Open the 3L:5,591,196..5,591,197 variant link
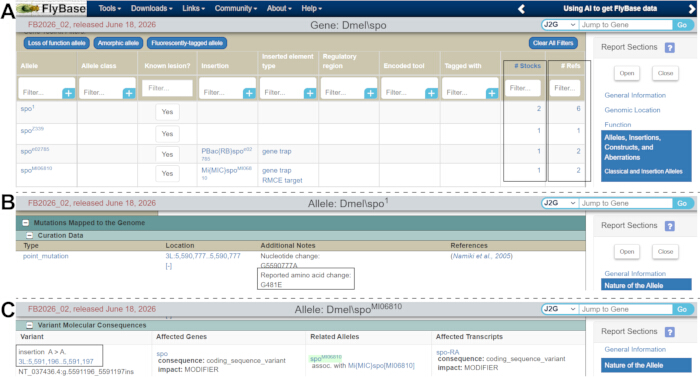The height and width of the screenshot is (377, 700). pyautogui.click(x=56, y=361)
